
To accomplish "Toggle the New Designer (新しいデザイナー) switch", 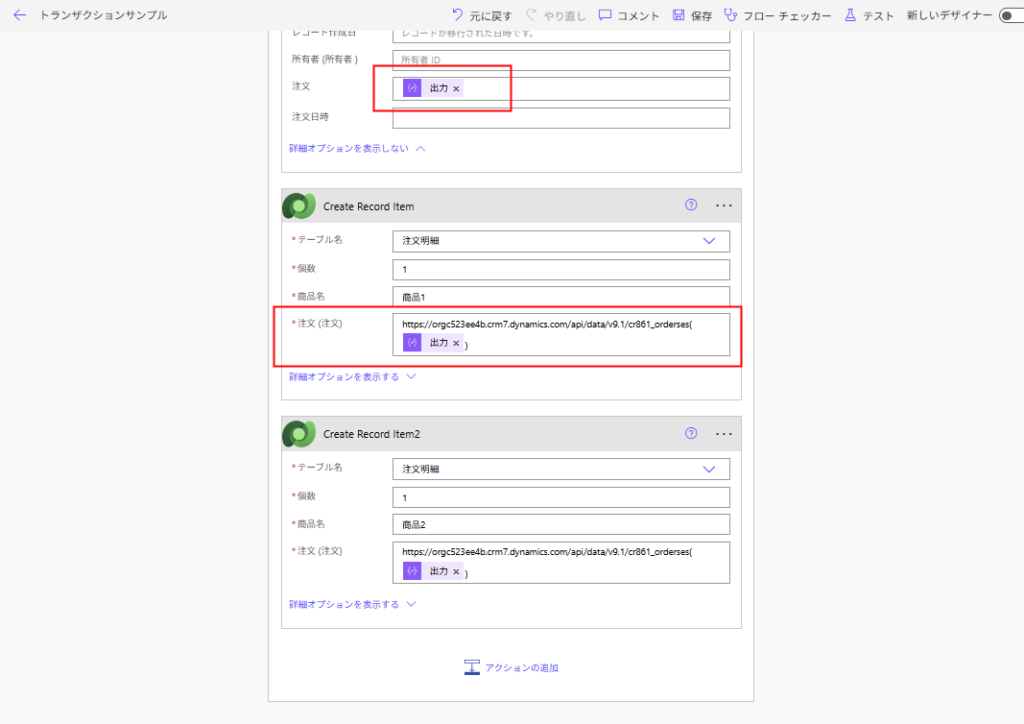I will (1009, 16).
